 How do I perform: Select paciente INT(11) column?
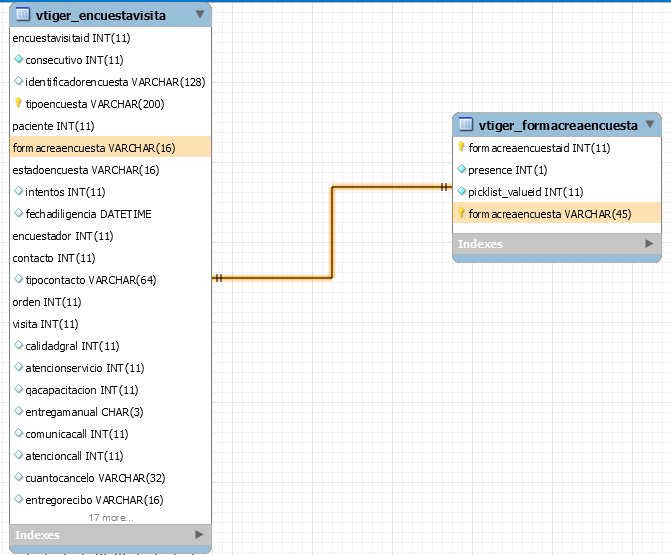[110, 126]
